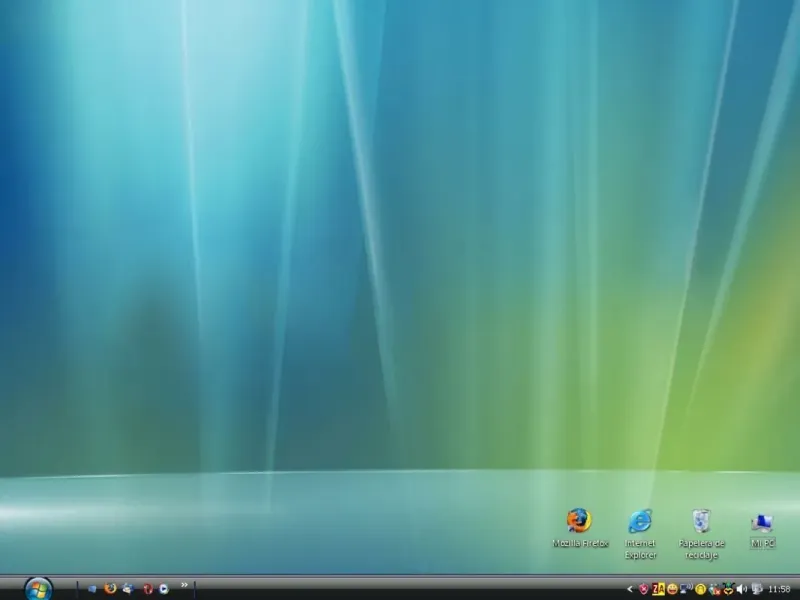Open ZoneAlarm ZA tray icon
Image resolution: width=800 pixels, height=600 pixels.
point(658,589)
